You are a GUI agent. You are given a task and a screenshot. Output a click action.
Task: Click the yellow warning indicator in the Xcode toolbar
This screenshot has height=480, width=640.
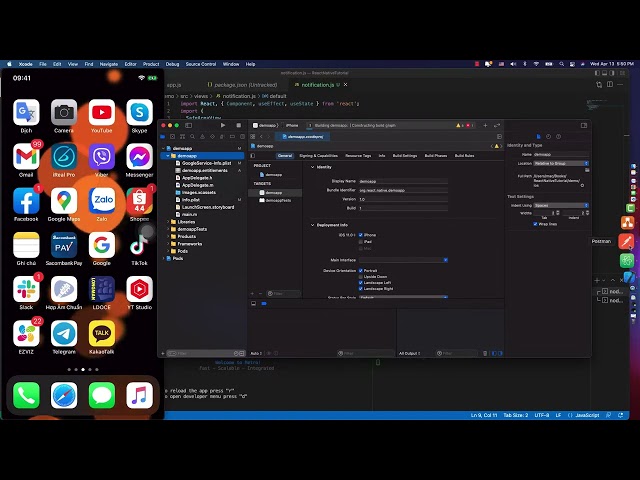pos(460,125)
